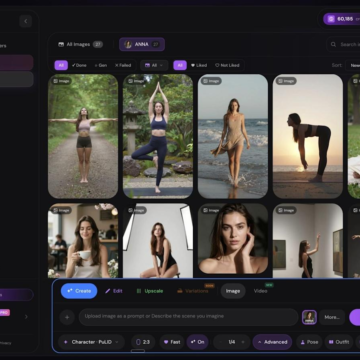Change the 2:3 aspect ratio
This screenshot has height=360, width=360.
pos(143,342)
